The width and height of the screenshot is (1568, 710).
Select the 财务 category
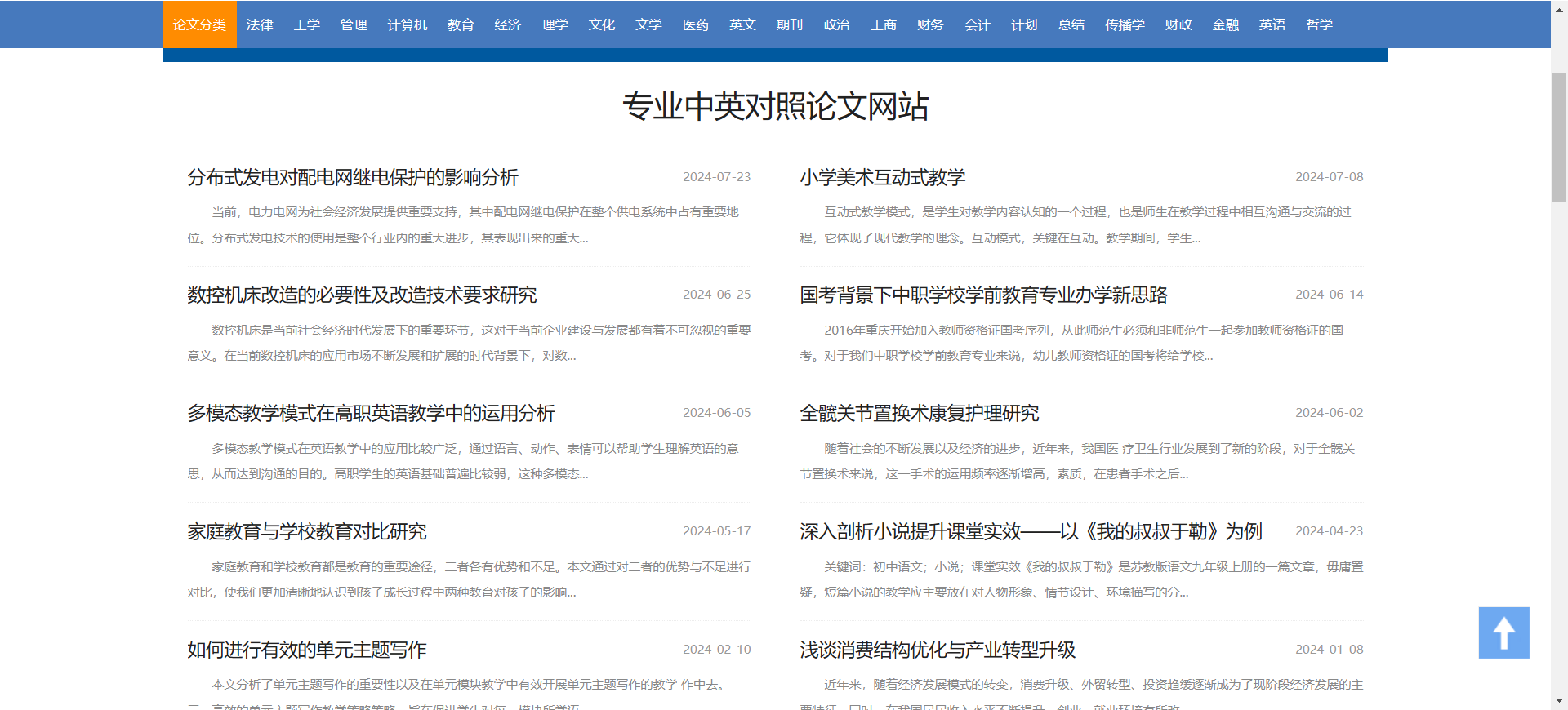(930, 24)
